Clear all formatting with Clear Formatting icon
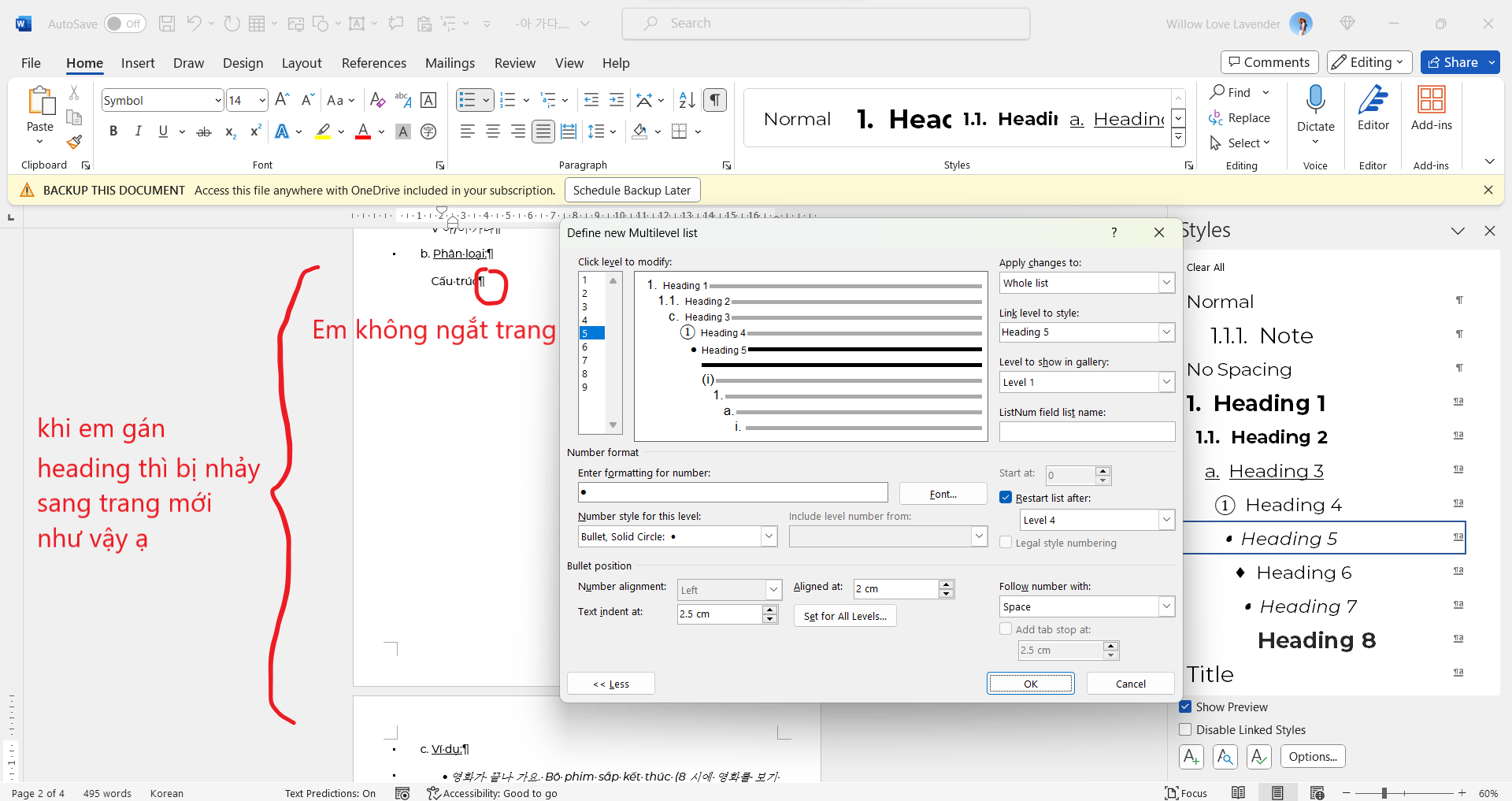The width and height of the screenshot is (1512, 801). (x=377, y=100)
